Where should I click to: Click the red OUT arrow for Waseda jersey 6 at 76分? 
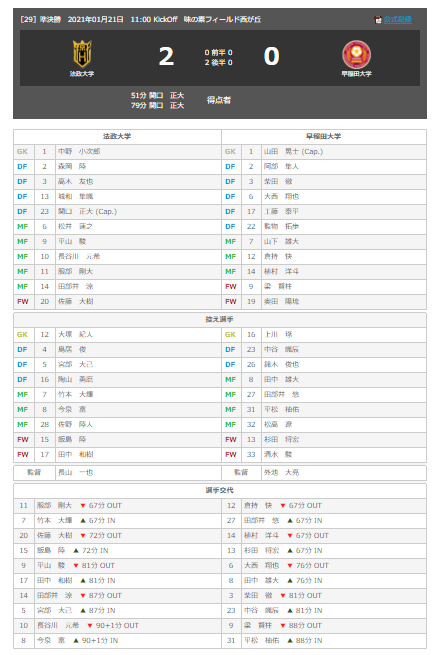click(290, 566)
